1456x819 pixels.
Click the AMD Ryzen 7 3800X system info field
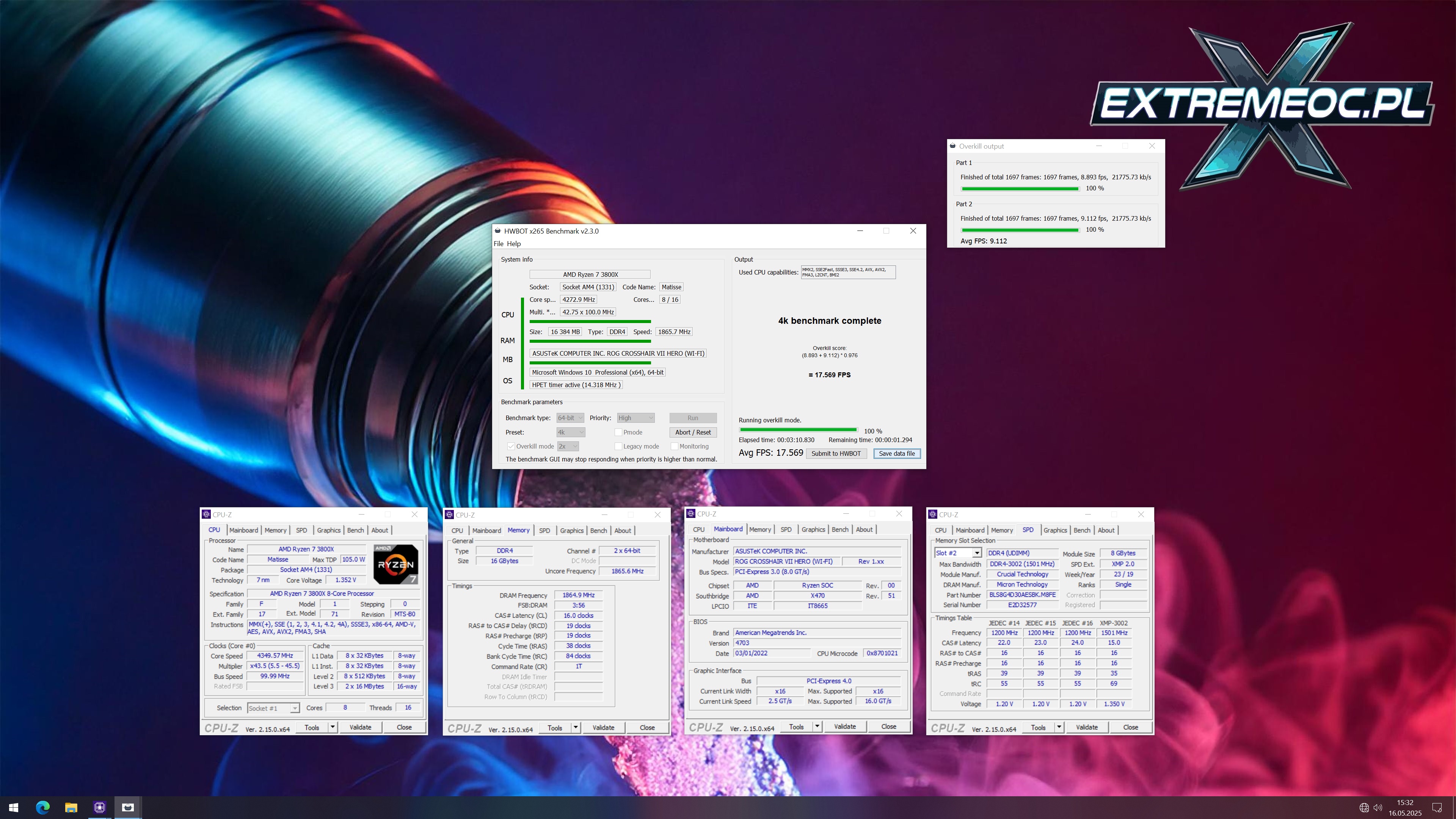(590, 274)
